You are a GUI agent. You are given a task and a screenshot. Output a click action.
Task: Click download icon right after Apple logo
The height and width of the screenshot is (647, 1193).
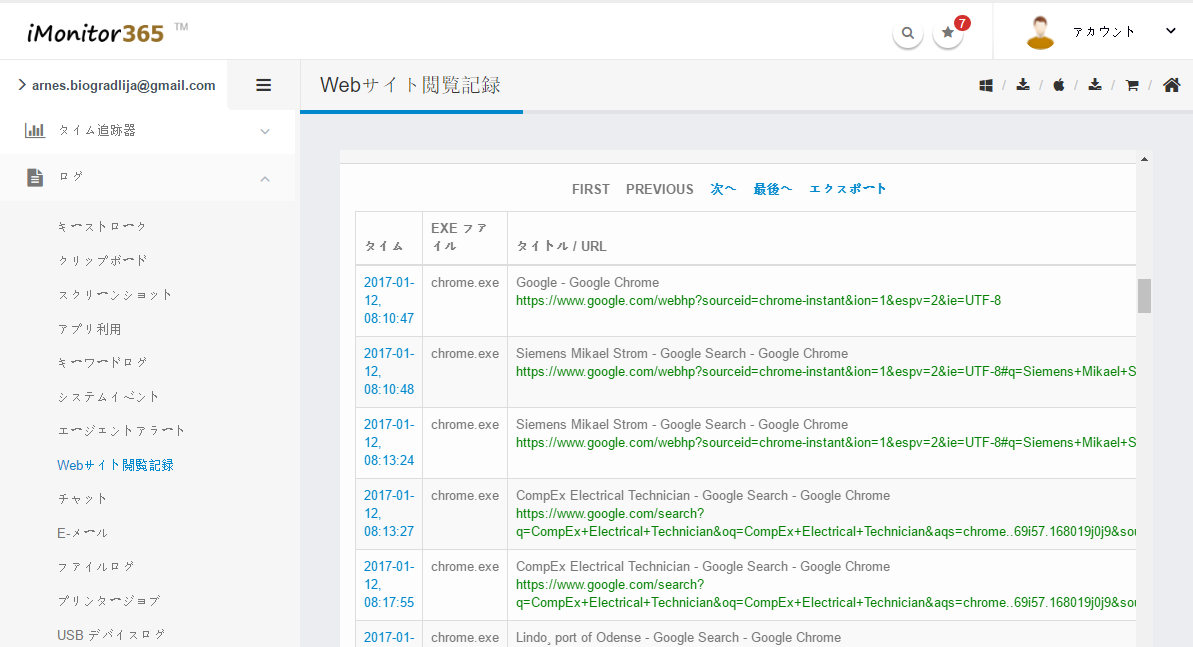[1095, 84]
